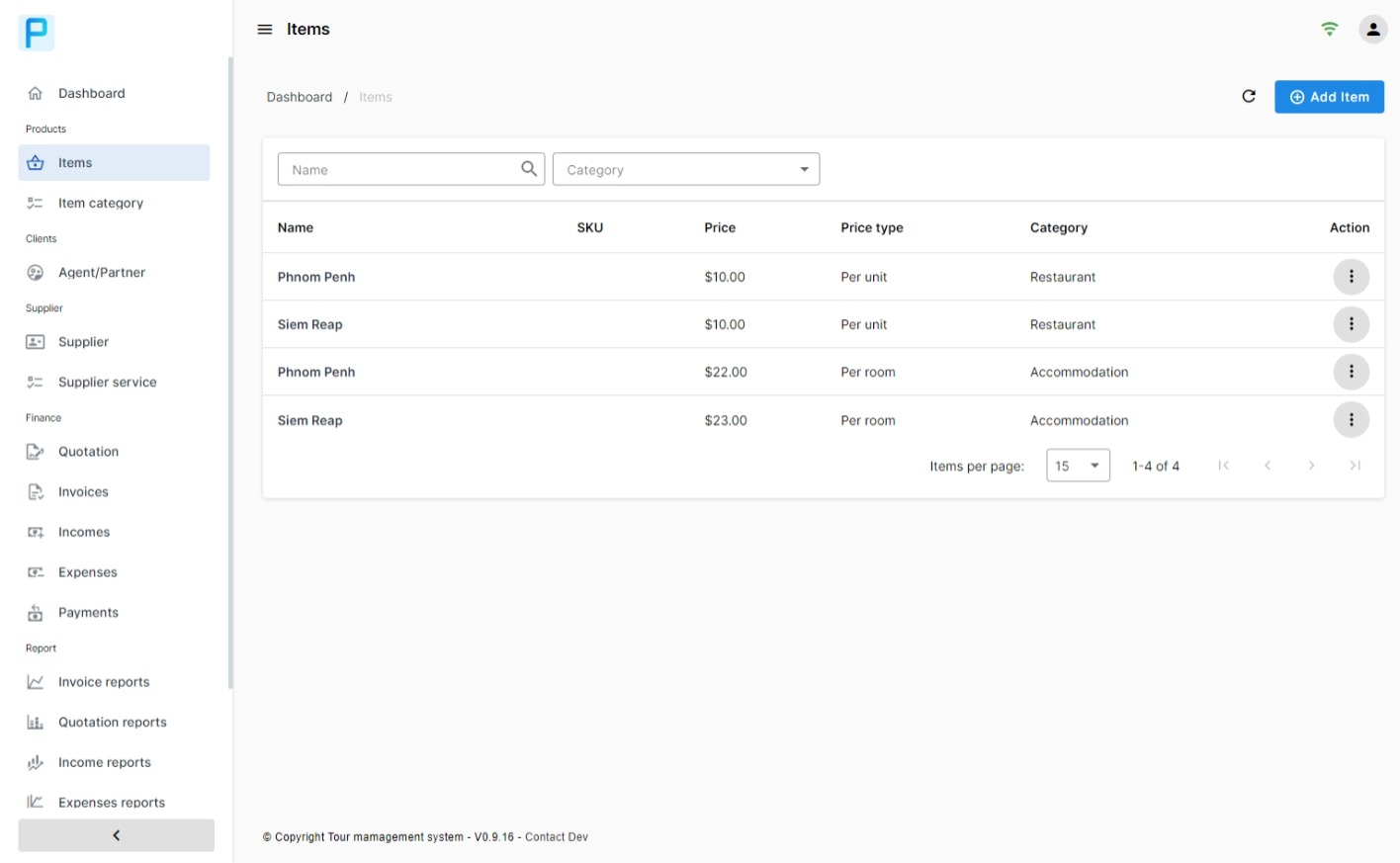Click the search magnifier in Name field

click(x=529, y=169)
